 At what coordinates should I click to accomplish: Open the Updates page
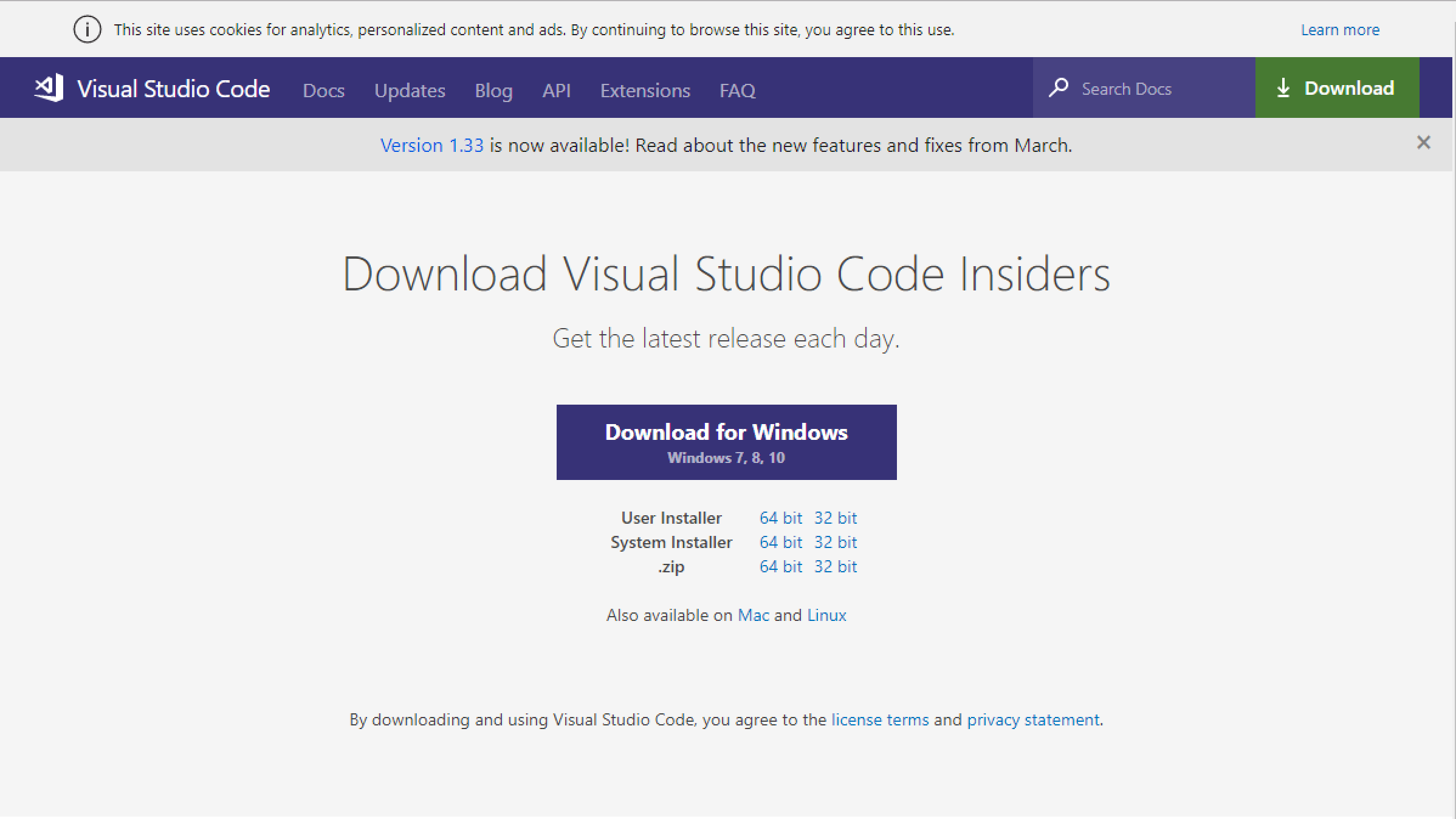410,91
